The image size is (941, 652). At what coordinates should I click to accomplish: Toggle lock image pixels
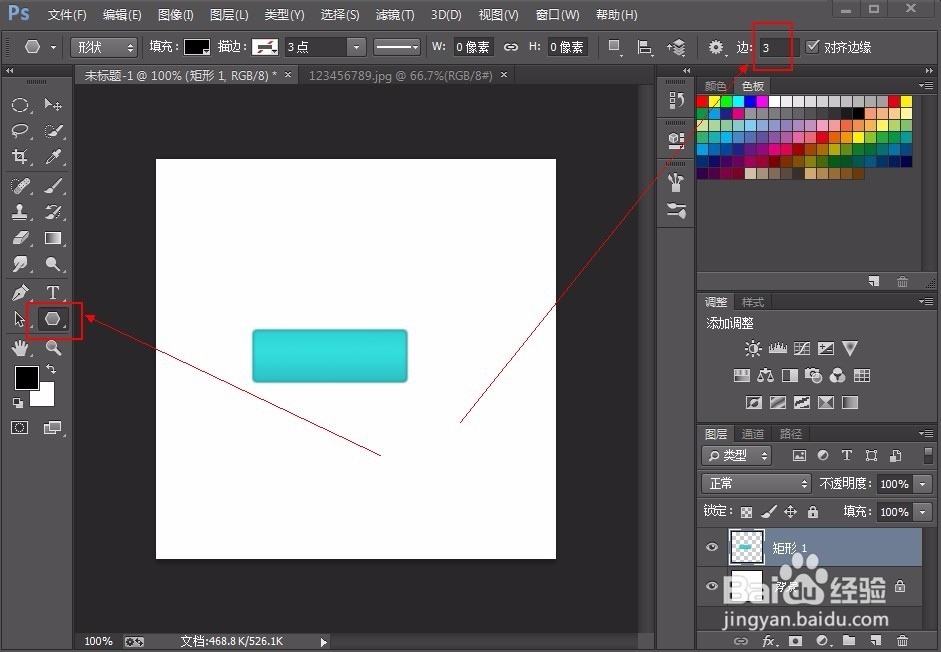(x=768, y=512)
